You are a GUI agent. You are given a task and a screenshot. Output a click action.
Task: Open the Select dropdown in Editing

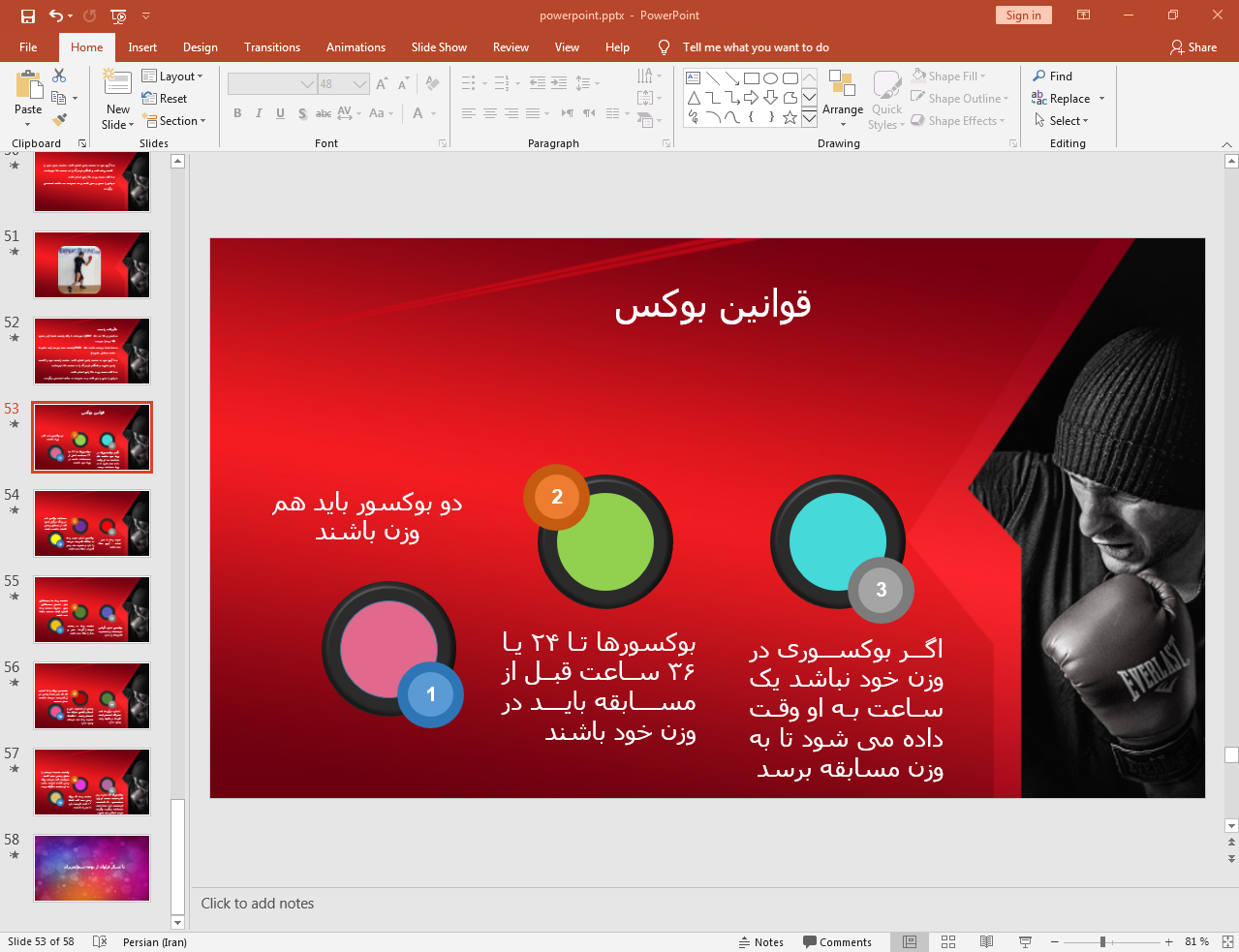1062,121
